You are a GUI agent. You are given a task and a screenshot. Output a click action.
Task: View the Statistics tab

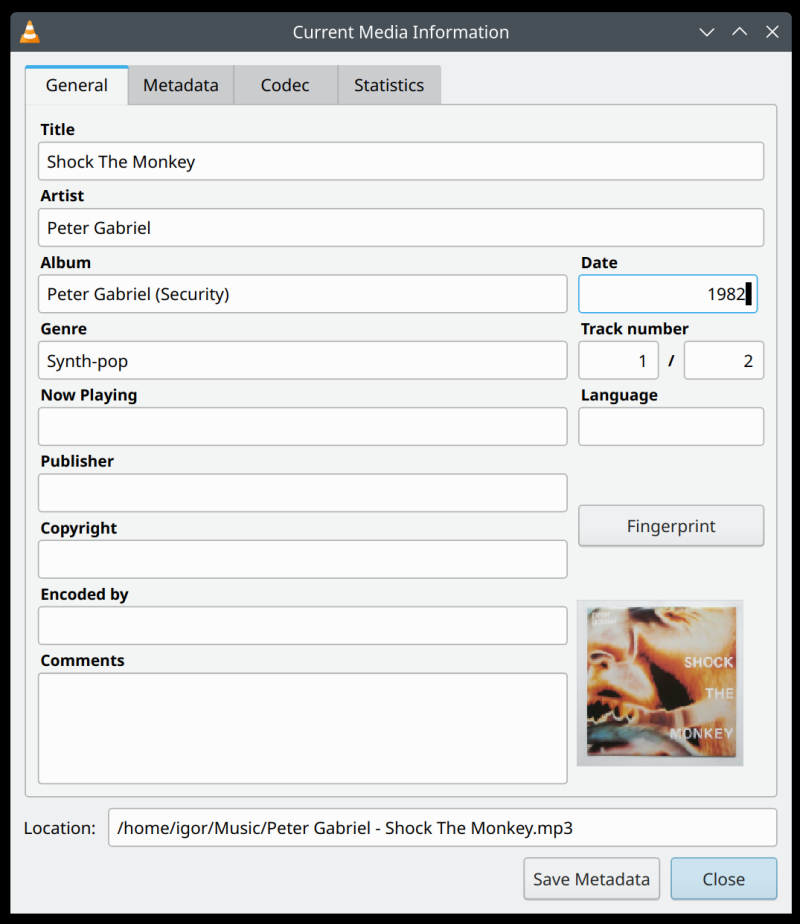389,85
